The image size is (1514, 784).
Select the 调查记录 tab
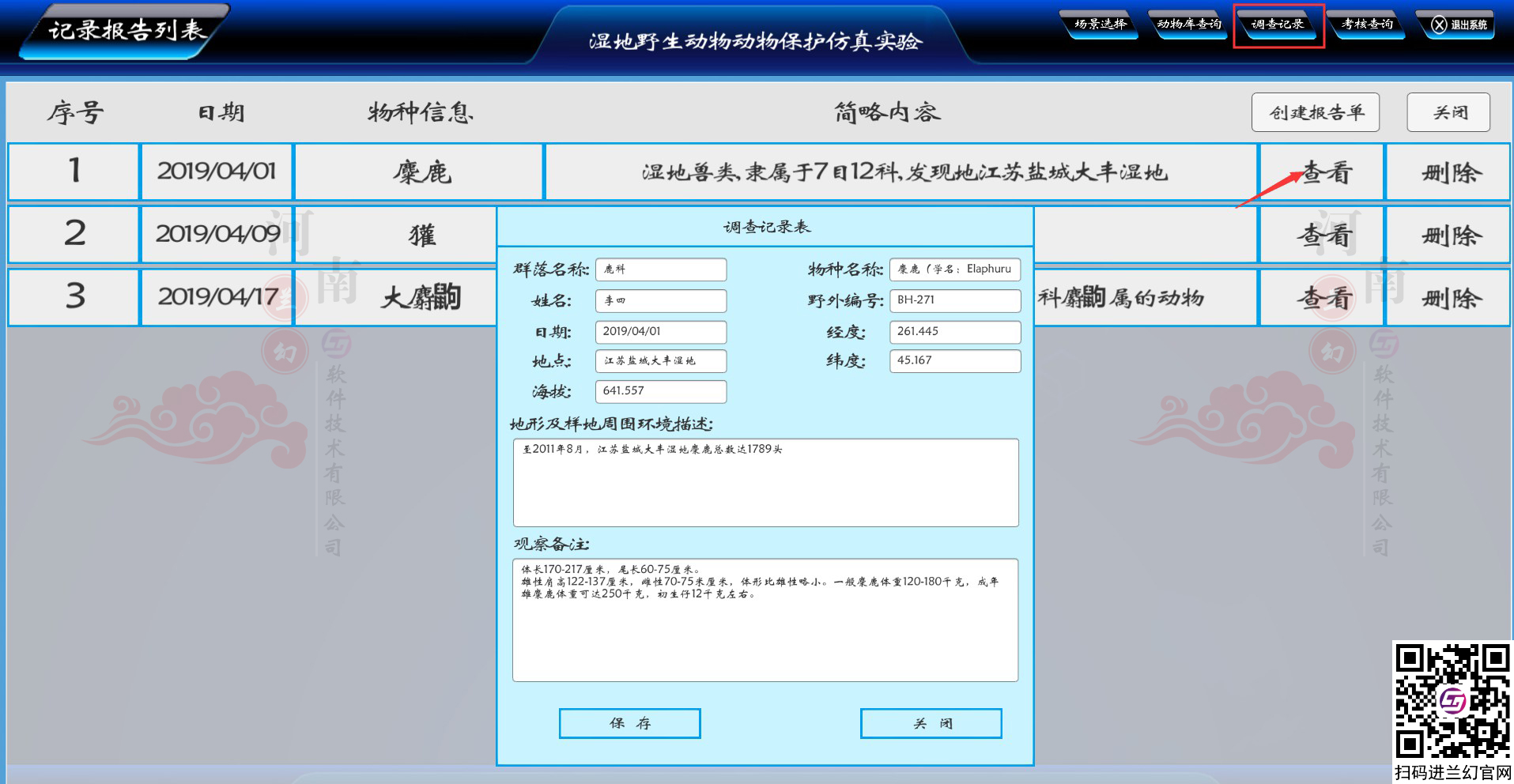click(1278, 24)
